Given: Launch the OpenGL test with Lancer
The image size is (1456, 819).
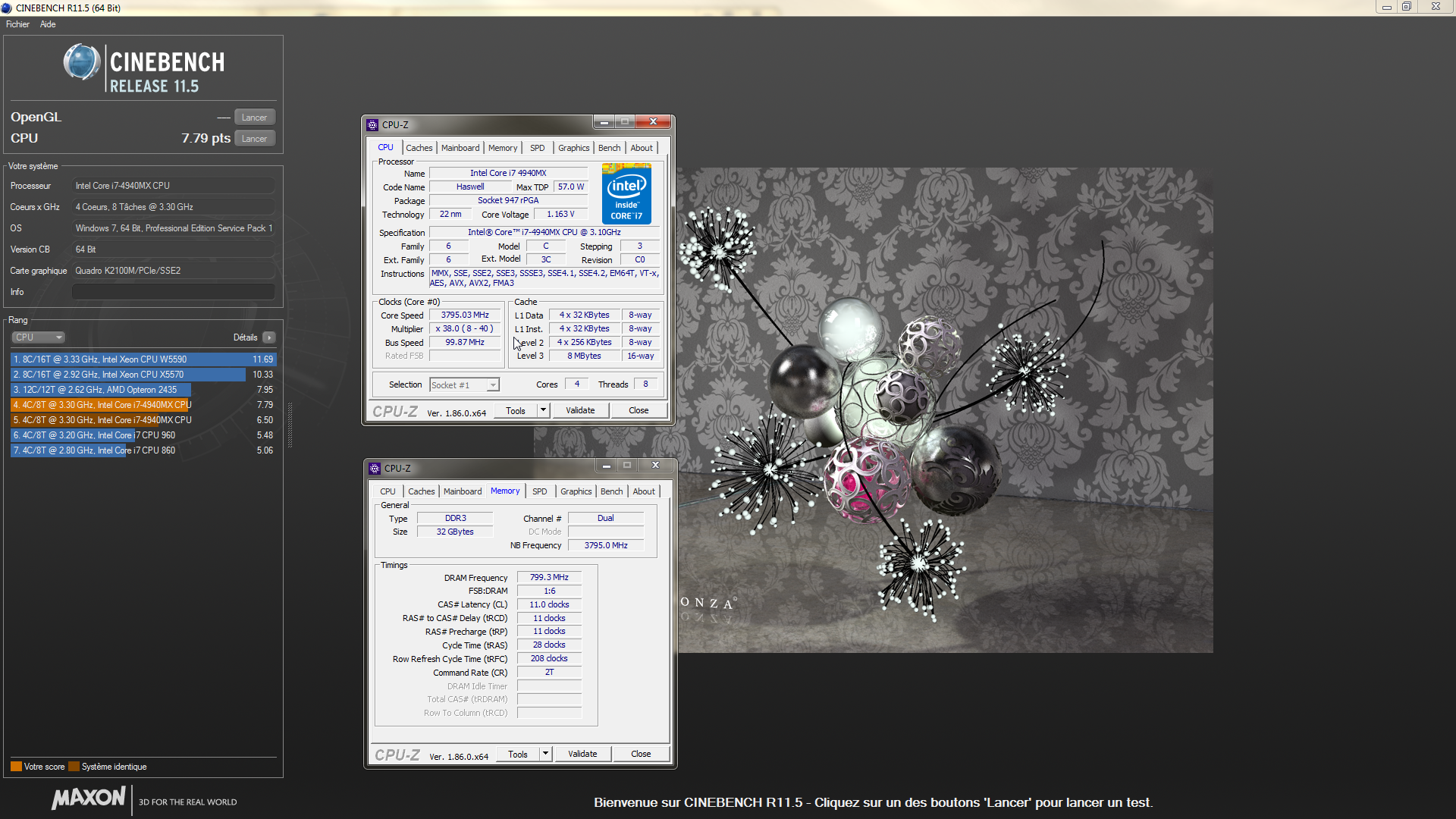Looking at the screenshot, I should coord(254,118).
